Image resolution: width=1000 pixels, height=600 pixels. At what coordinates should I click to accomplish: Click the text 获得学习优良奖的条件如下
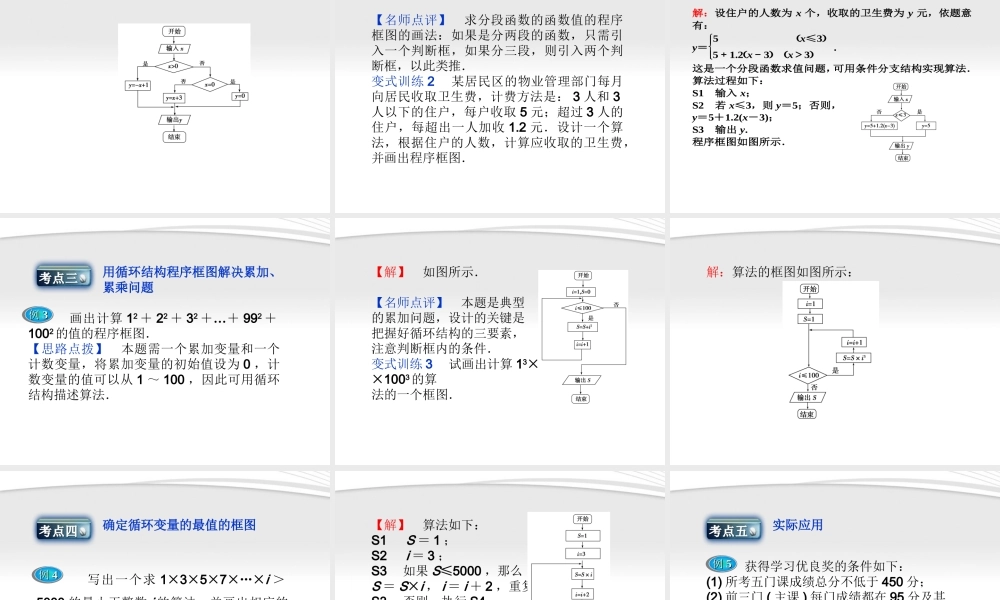(x=824, y=566)
